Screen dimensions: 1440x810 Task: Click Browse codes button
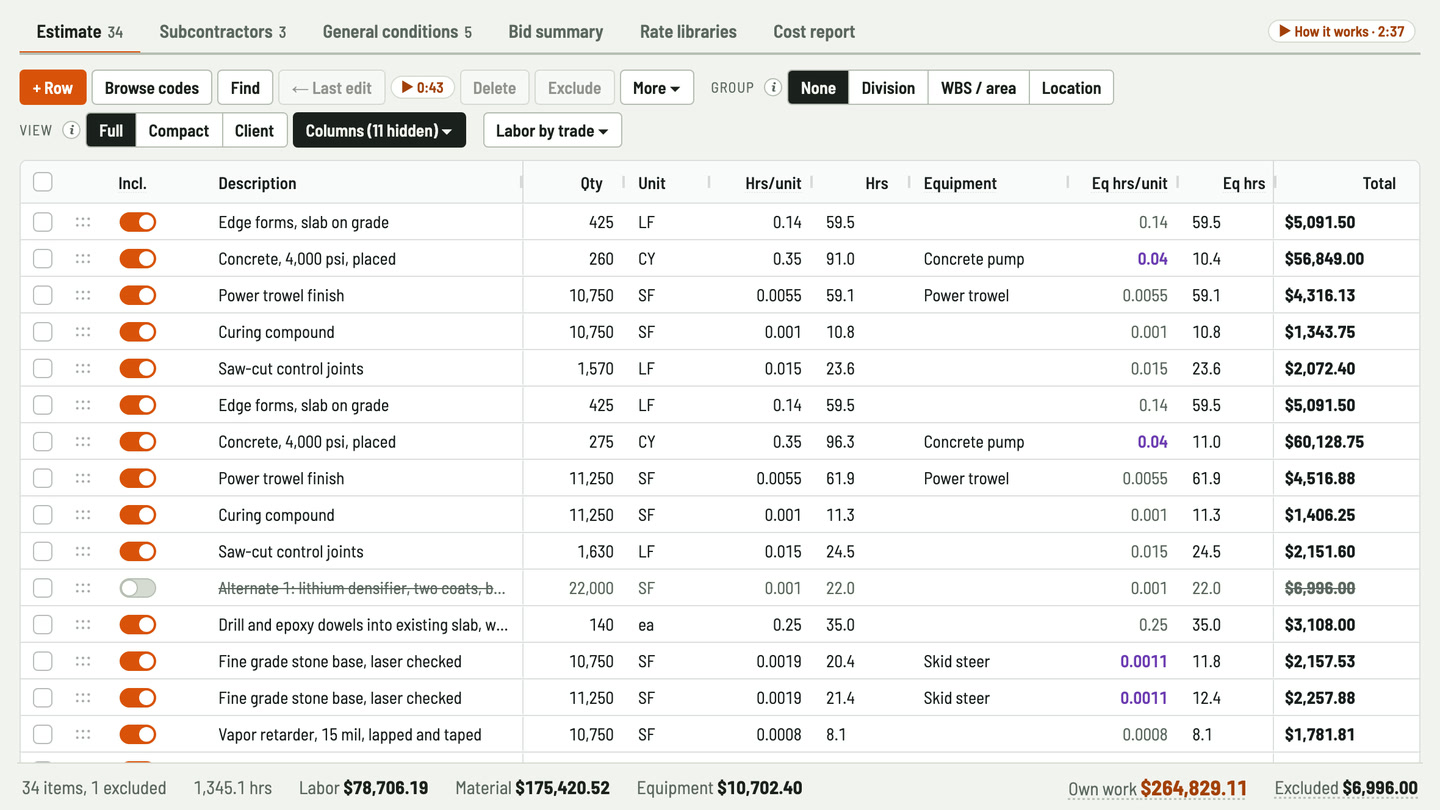[152, 88]
